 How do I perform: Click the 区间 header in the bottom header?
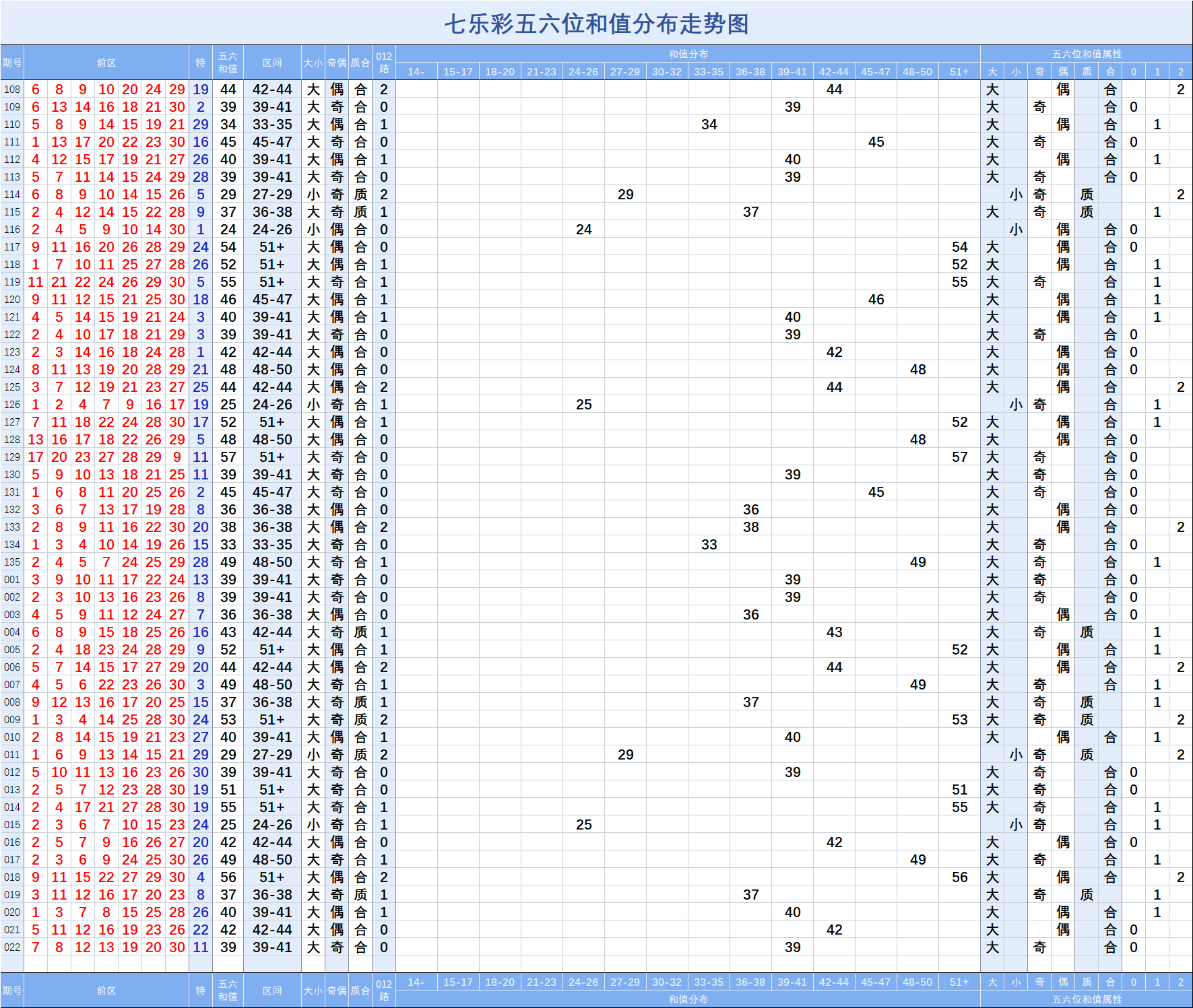tap(272, 990)
